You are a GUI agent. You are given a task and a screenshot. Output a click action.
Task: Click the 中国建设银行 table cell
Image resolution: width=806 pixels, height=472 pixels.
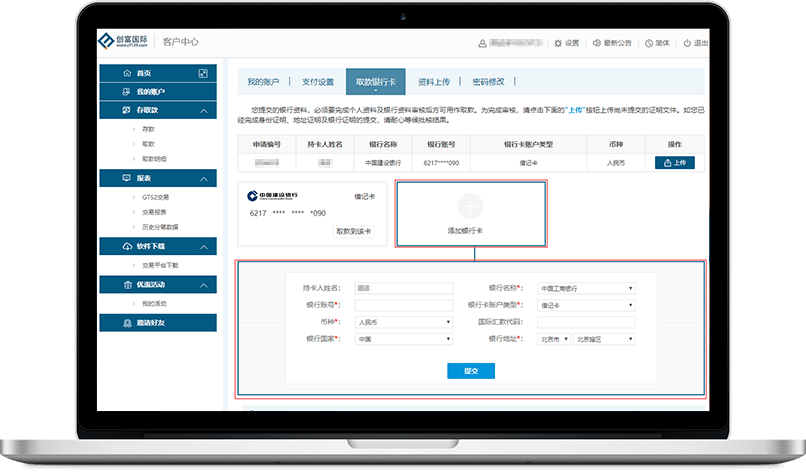click(383, 163)
